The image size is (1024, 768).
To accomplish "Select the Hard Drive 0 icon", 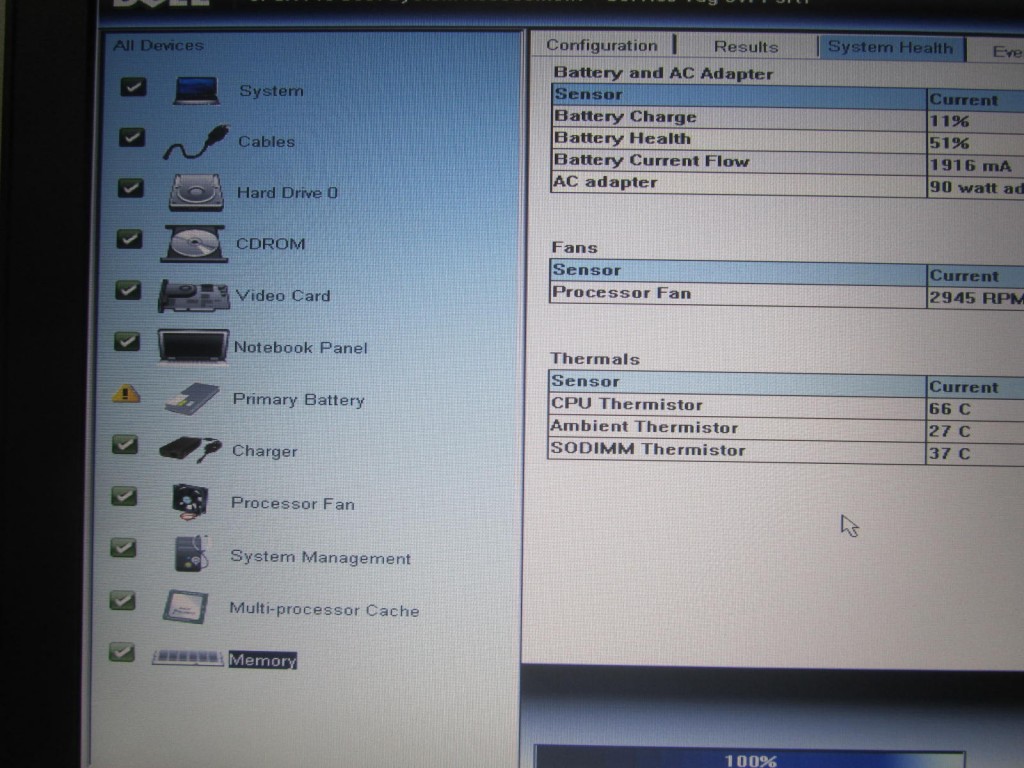I will click(x=196, y=192).
